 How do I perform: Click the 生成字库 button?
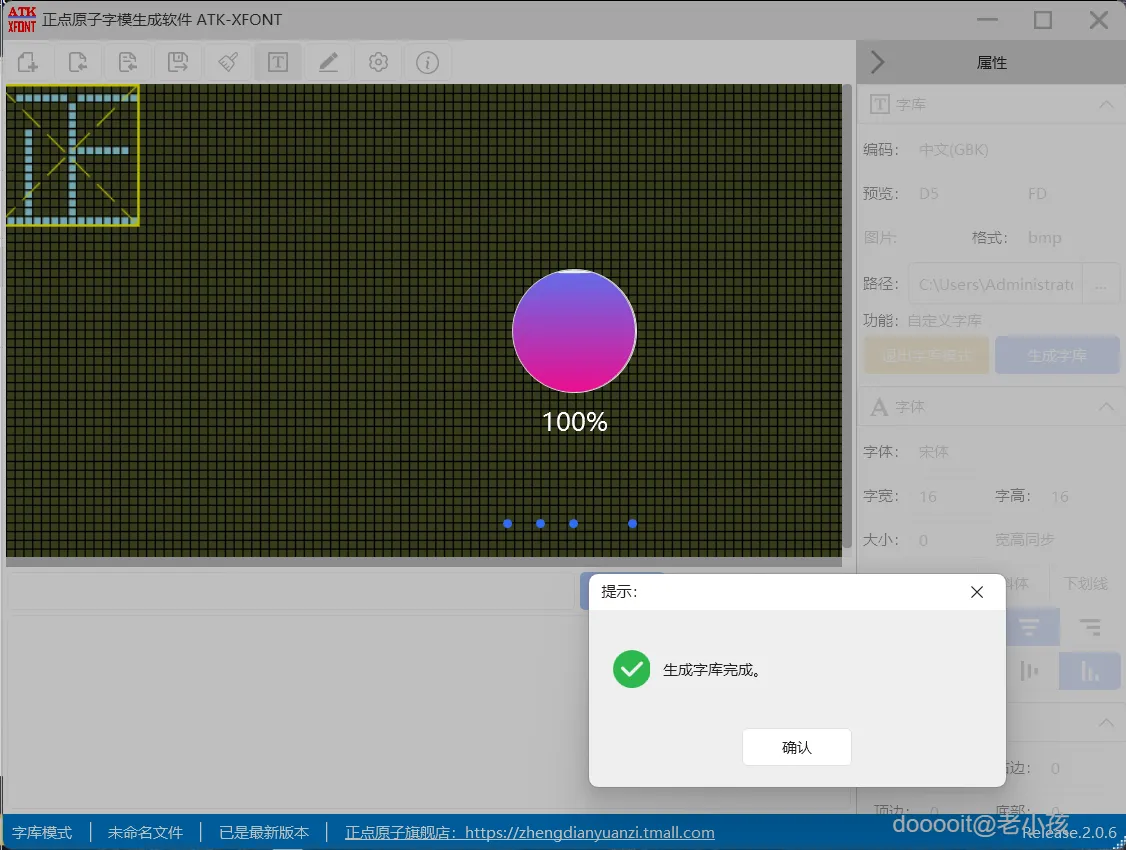(1057, 355)
